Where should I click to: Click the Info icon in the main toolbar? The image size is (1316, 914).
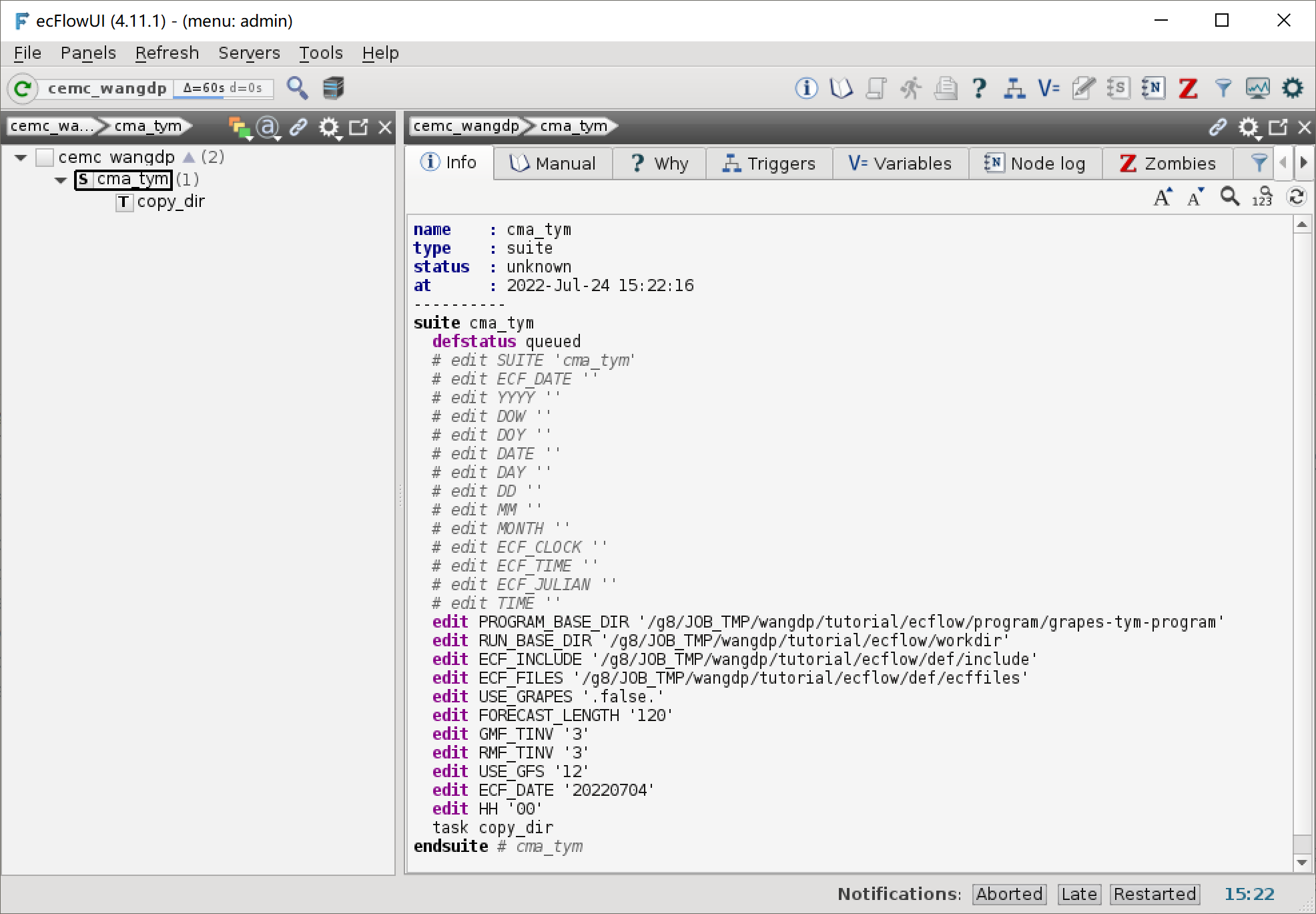tap(806, 88)
